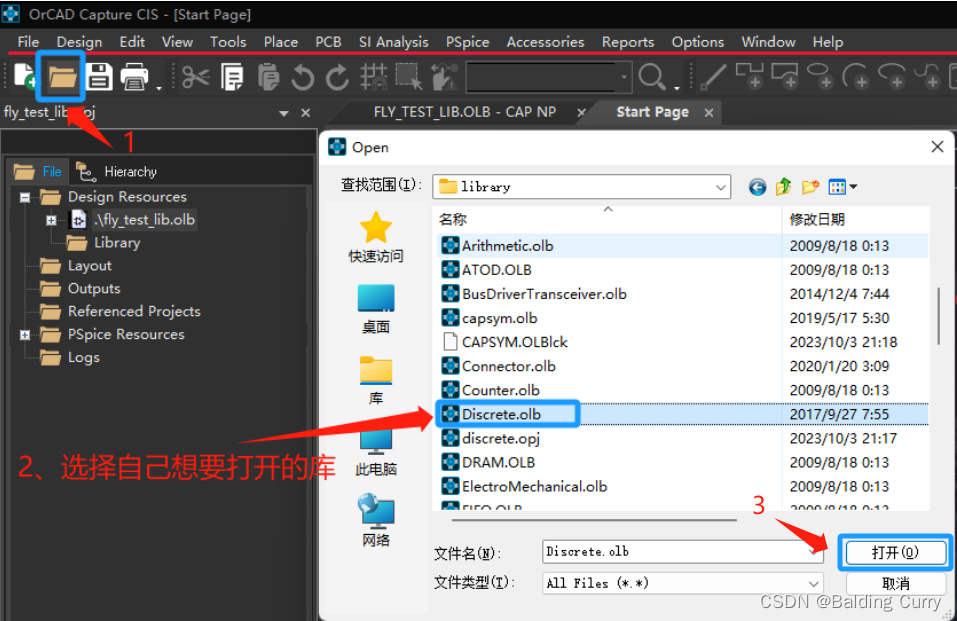
Task: Open Desktop (桌面) location
Action: [376, 309]
